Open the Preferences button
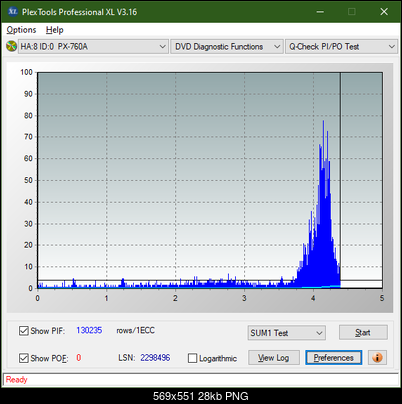The height and width of the screenshot is (404, 402). [x=333, y=358]
